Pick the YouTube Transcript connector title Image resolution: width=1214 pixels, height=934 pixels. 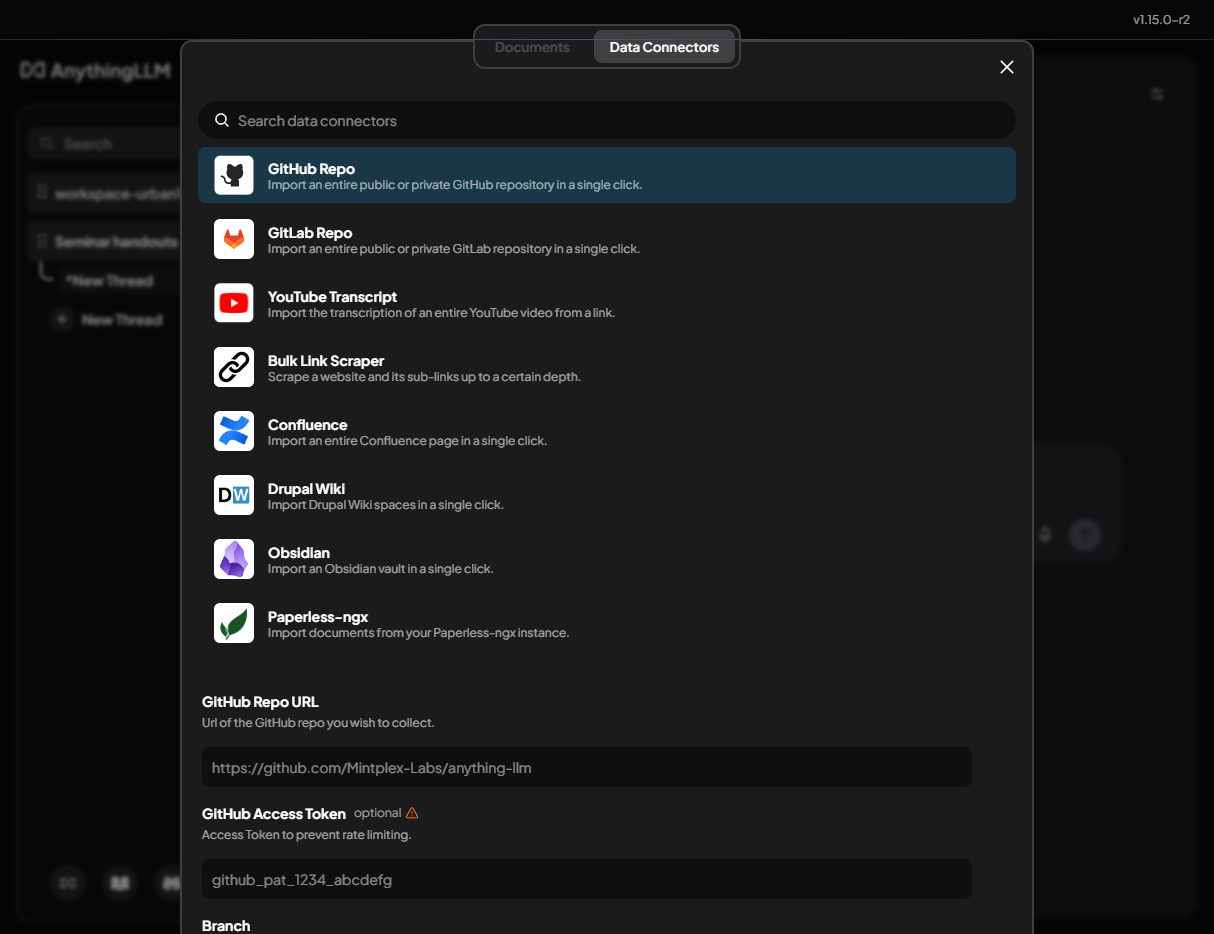pyautogui.click(x=332, y=297)
